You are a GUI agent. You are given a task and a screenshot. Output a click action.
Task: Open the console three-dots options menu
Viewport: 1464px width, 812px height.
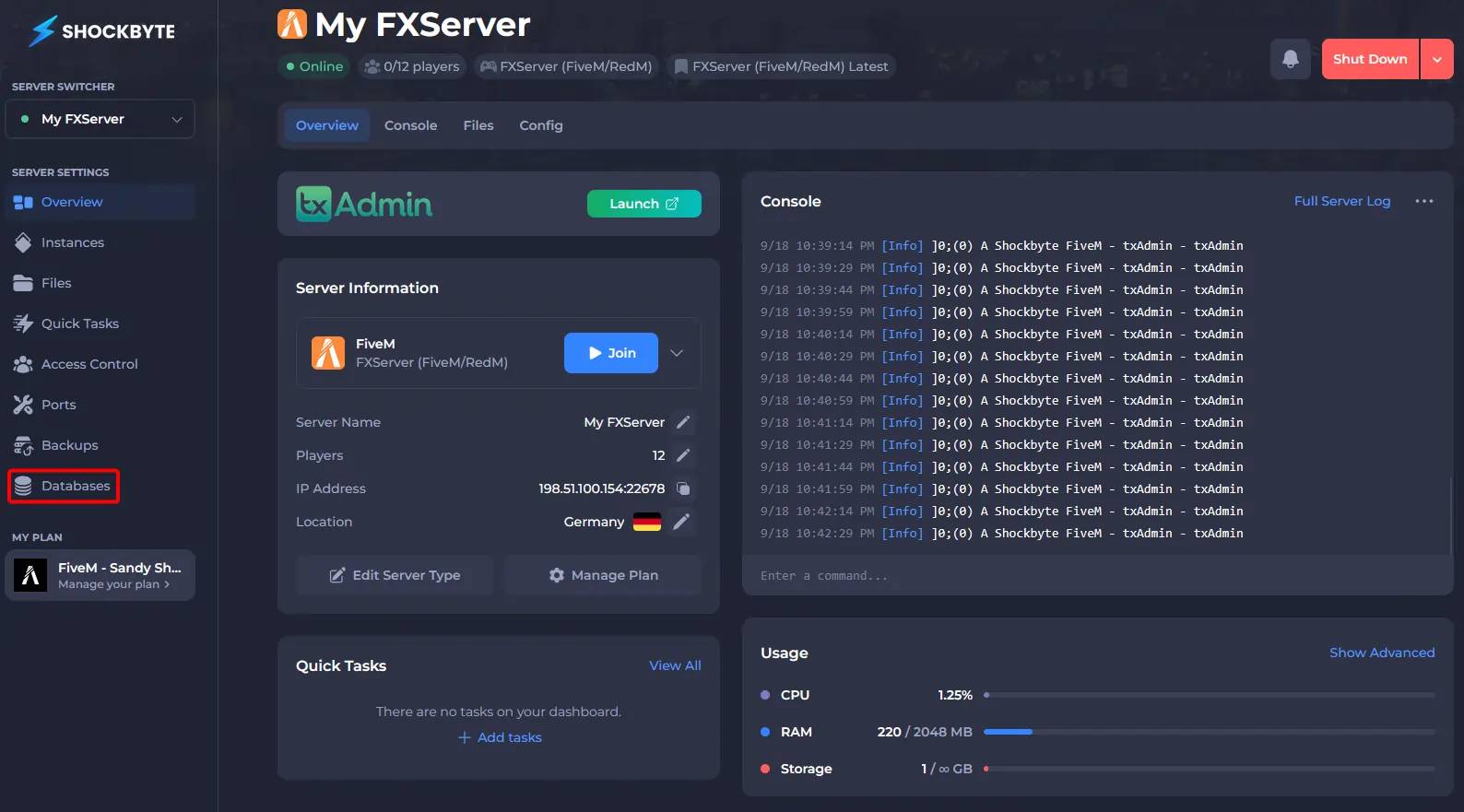pyautogui.click(x=1423, y=201)
